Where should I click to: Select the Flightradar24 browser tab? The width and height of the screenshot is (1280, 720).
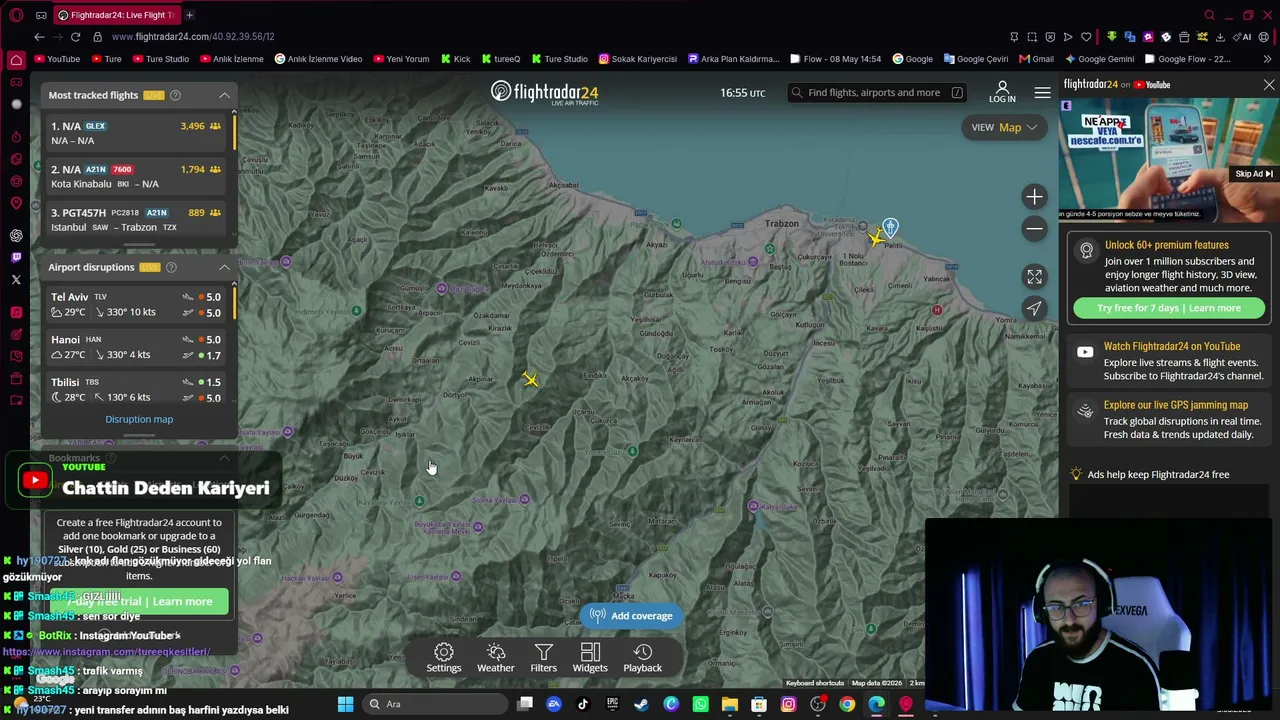pyautogui.click(x=116, y=15)
